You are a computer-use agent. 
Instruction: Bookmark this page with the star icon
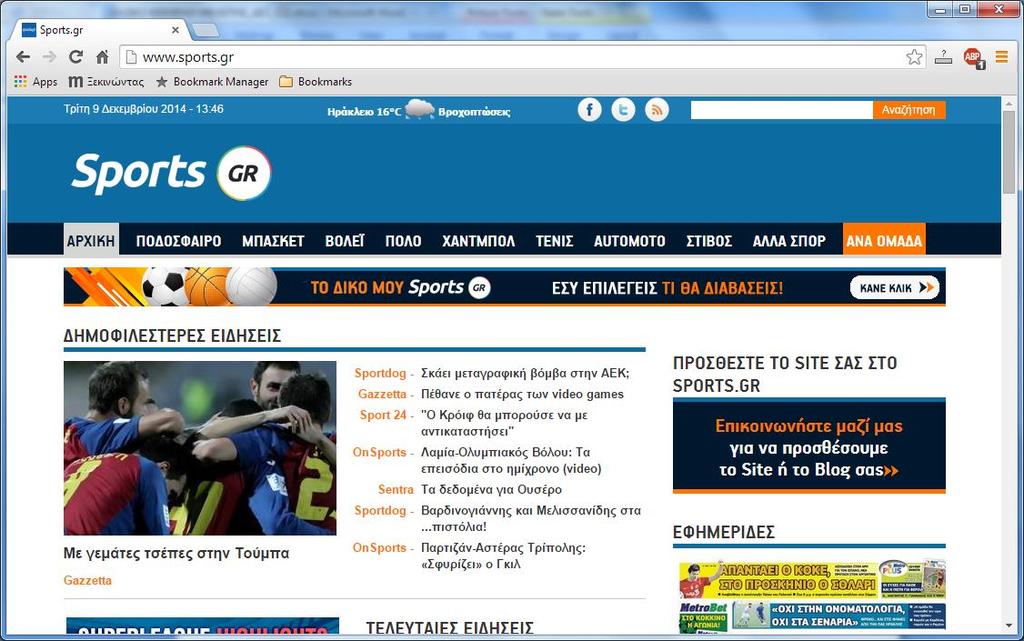point(914,57)
